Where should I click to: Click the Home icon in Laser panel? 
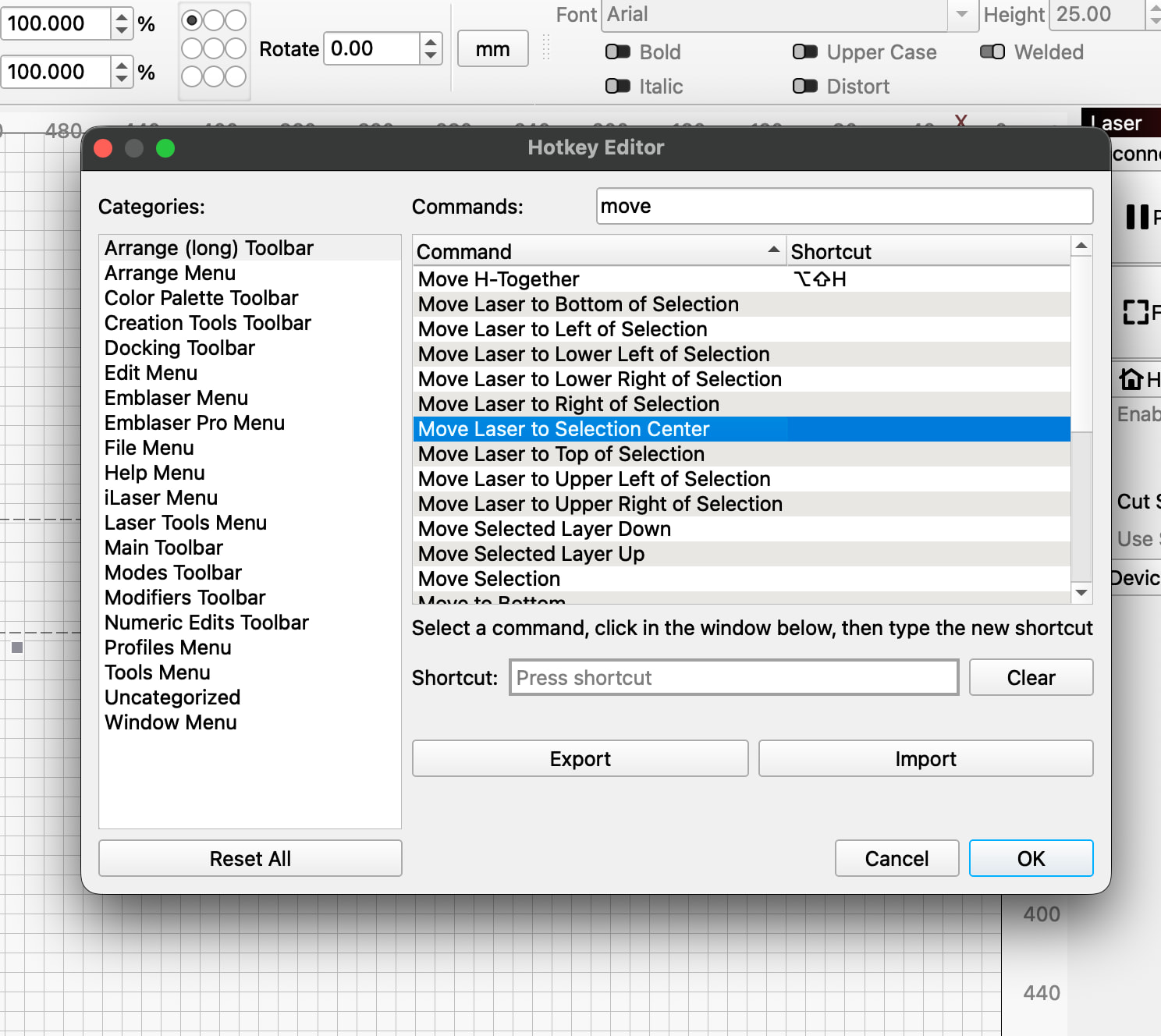coord(1131,379)
